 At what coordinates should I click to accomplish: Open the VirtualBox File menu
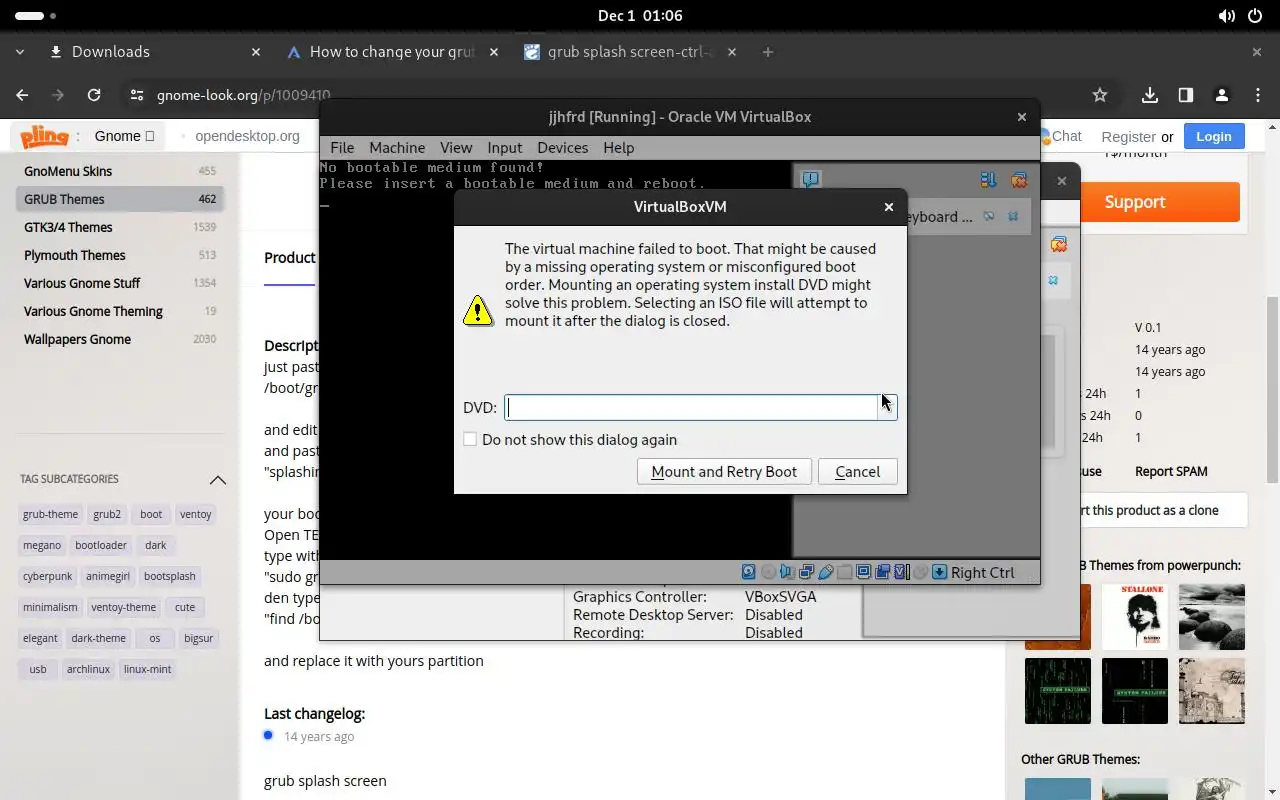[342, 147]
